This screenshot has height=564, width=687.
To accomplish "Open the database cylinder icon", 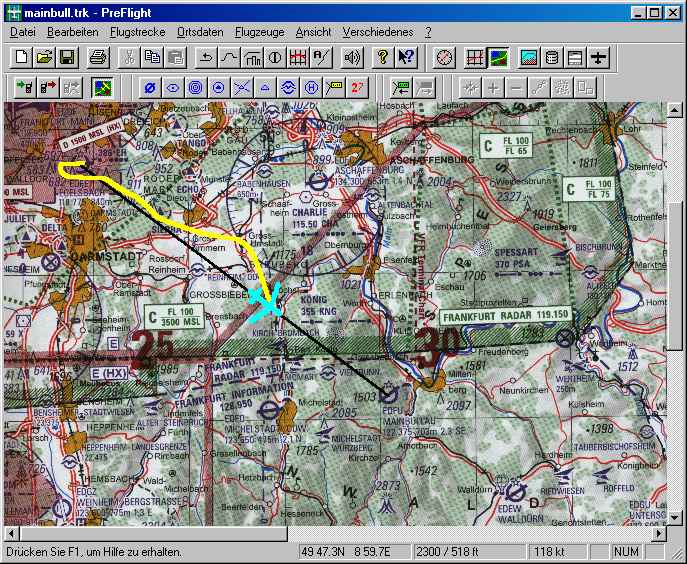I will (552, 57).
